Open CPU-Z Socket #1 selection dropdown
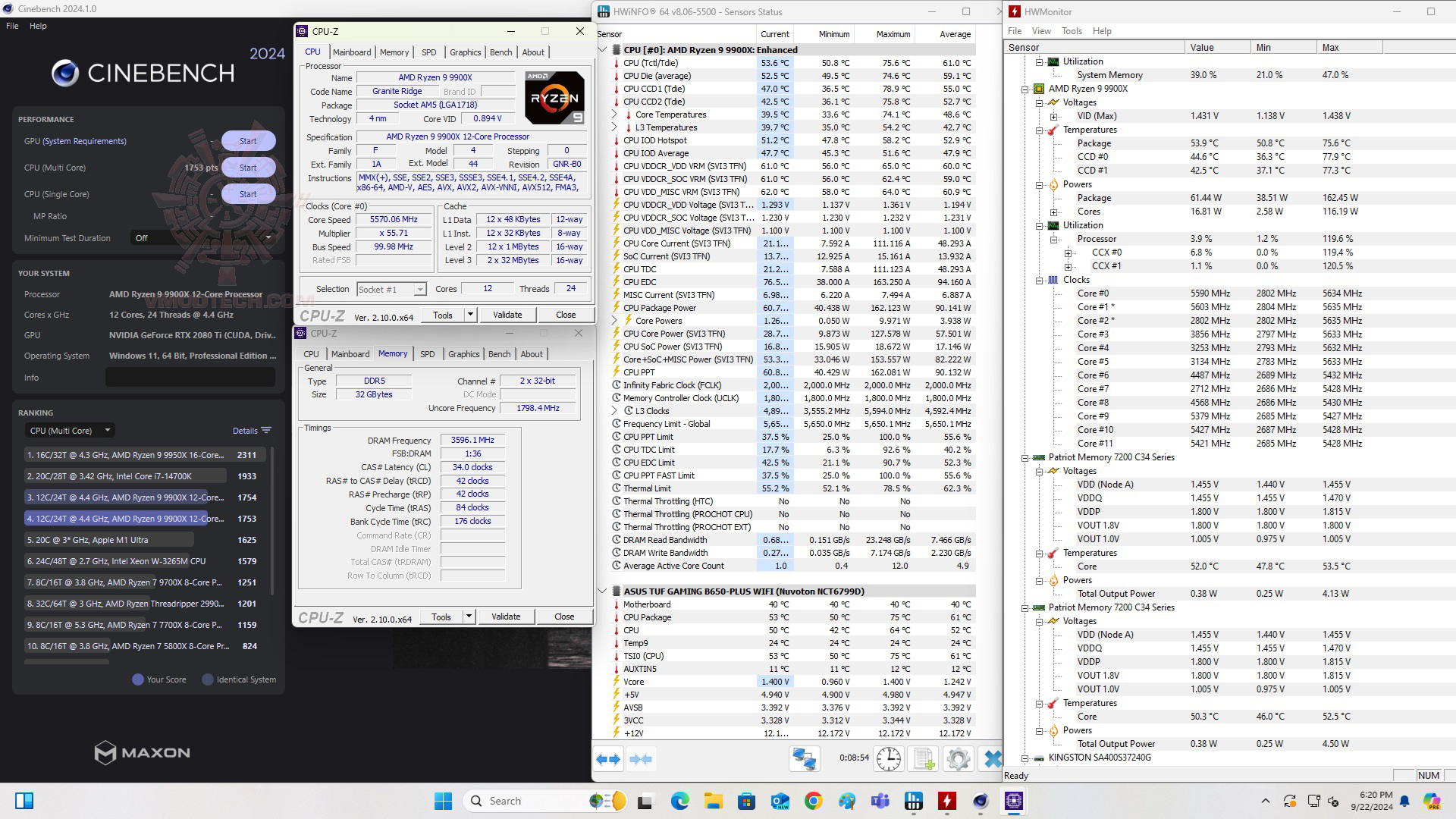The image size is (1456, 819). [419, 289]
